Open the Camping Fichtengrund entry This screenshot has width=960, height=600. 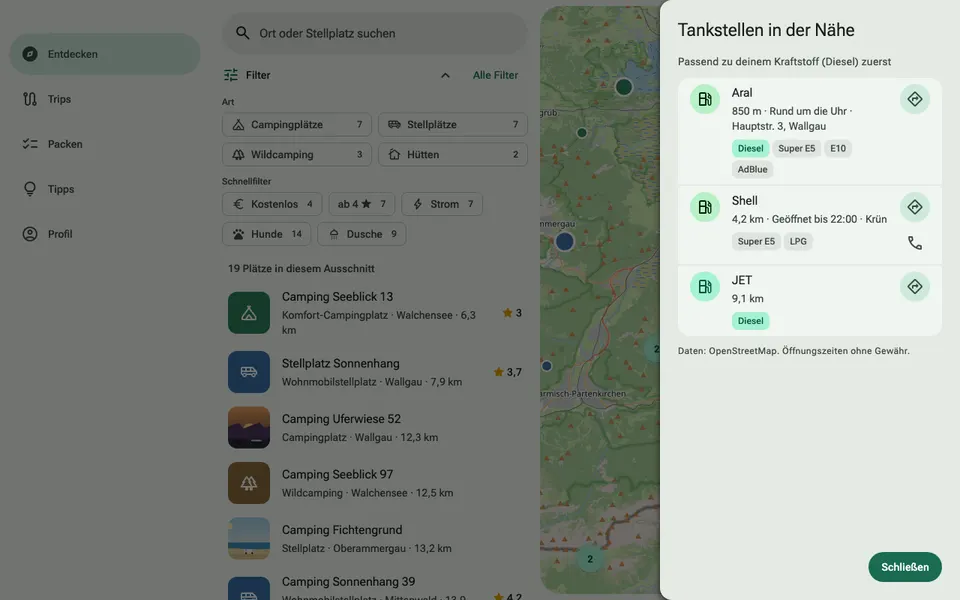375,539
